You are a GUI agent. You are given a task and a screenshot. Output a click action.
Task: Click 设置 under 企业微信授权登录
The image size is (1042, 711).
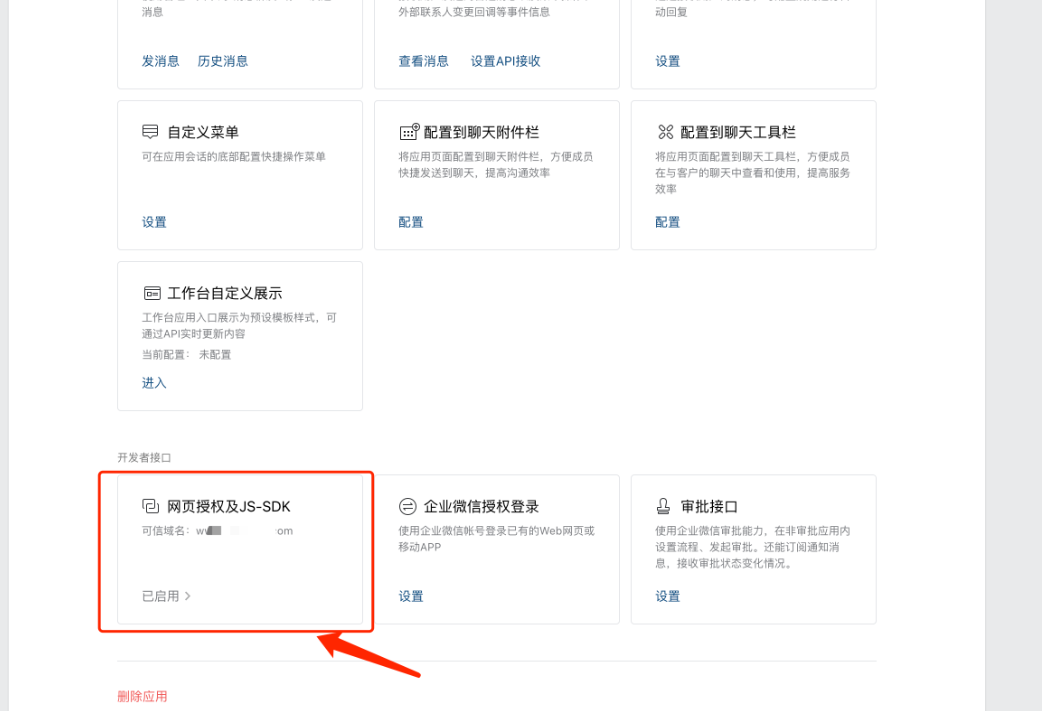pos(411,596)
